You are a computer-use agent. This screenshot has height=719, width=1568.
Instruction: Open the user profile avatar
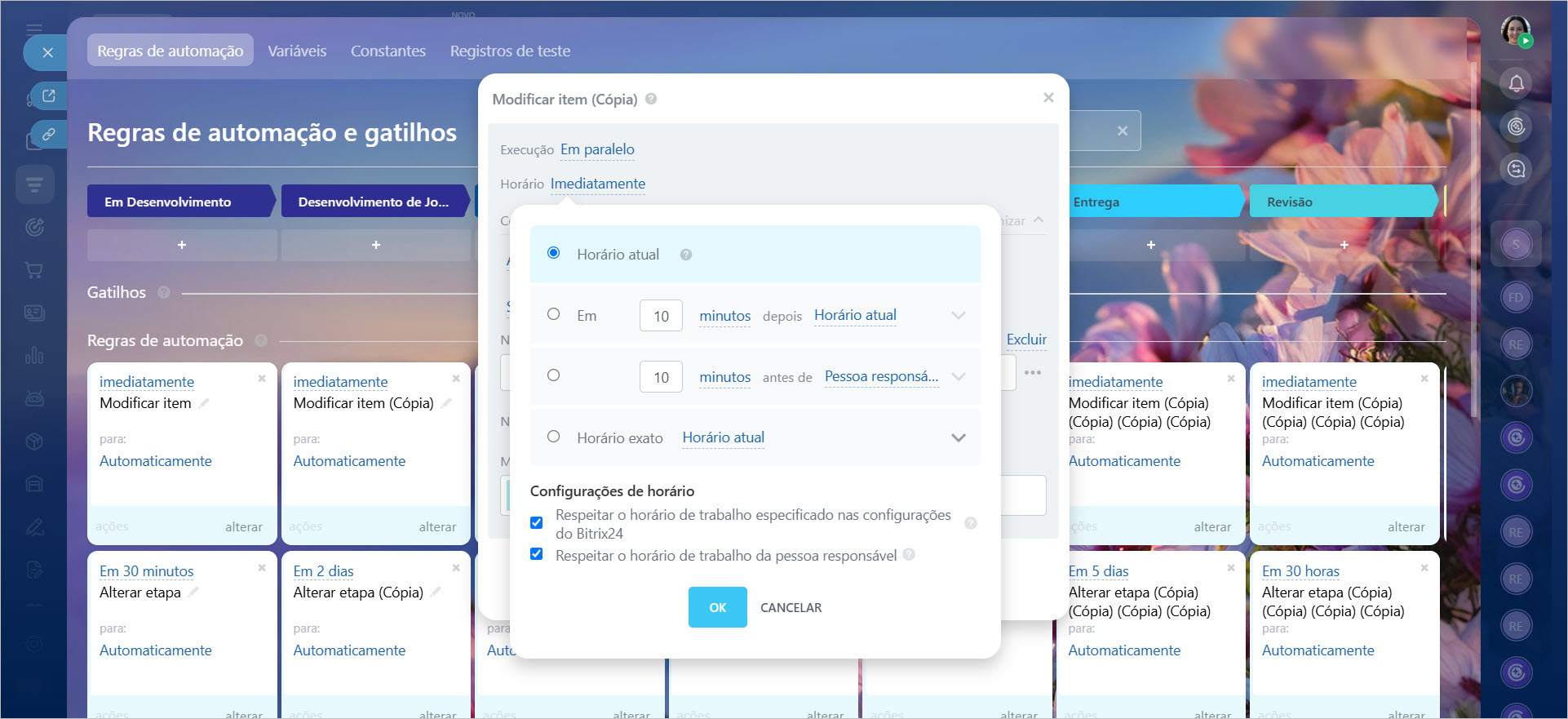pos(1515,31)
